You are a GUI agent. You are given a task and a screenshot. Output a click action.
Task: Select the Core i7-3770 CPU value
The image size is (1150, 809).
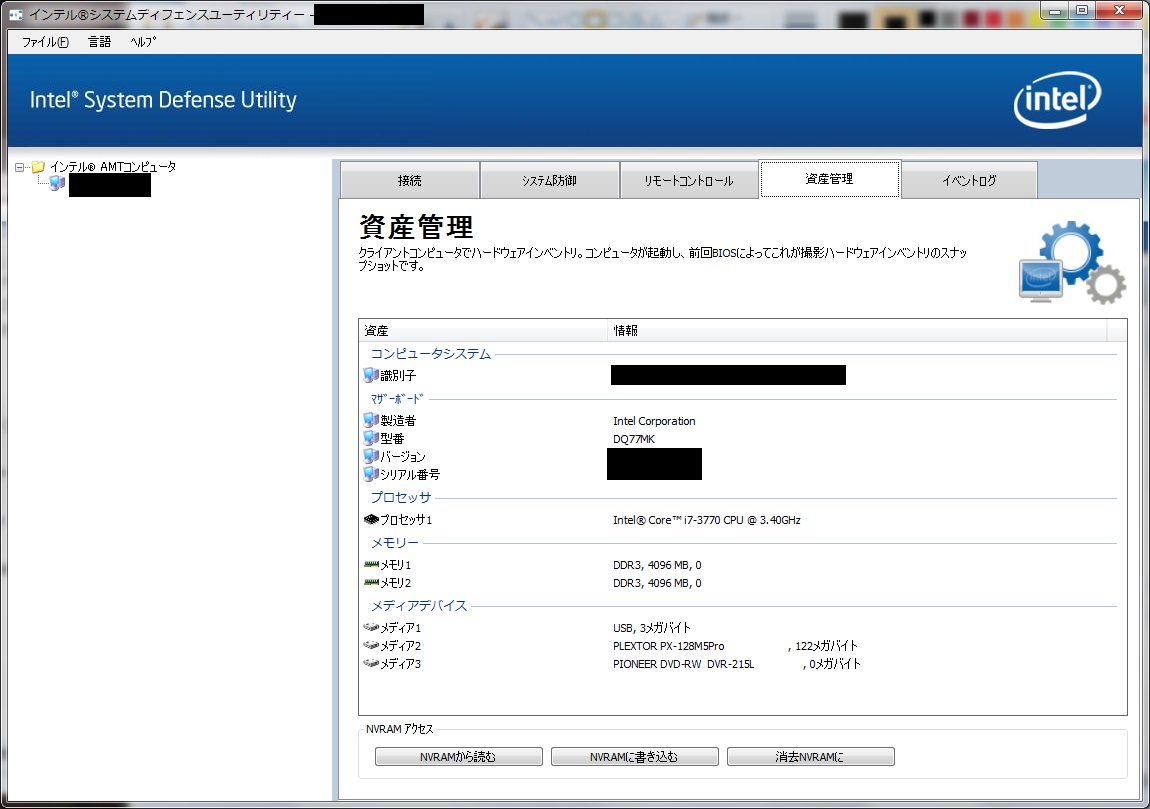[707, 520]
